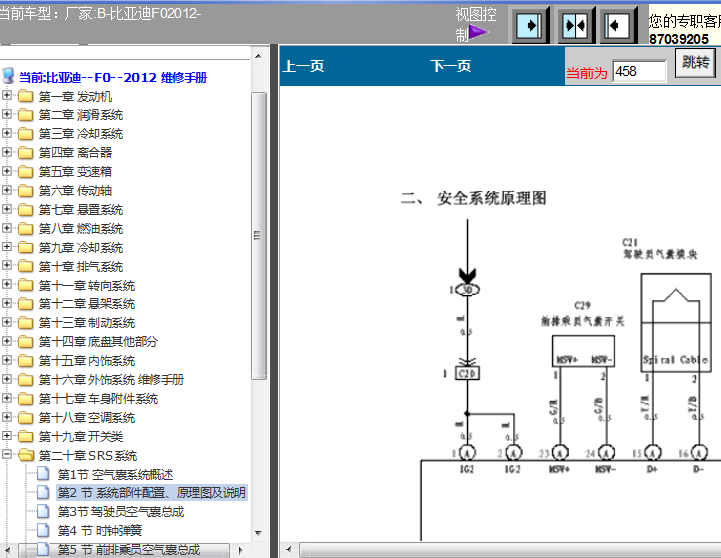
Task: Expand the 第十七章 车身附件系统 tree node
Action: (7, 398)
